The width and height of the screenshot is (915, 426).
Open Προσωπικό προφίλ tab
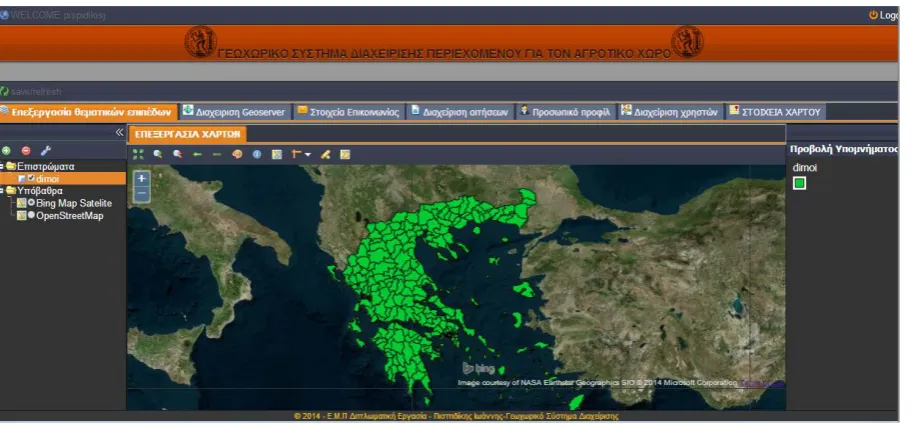coord(566,112)
